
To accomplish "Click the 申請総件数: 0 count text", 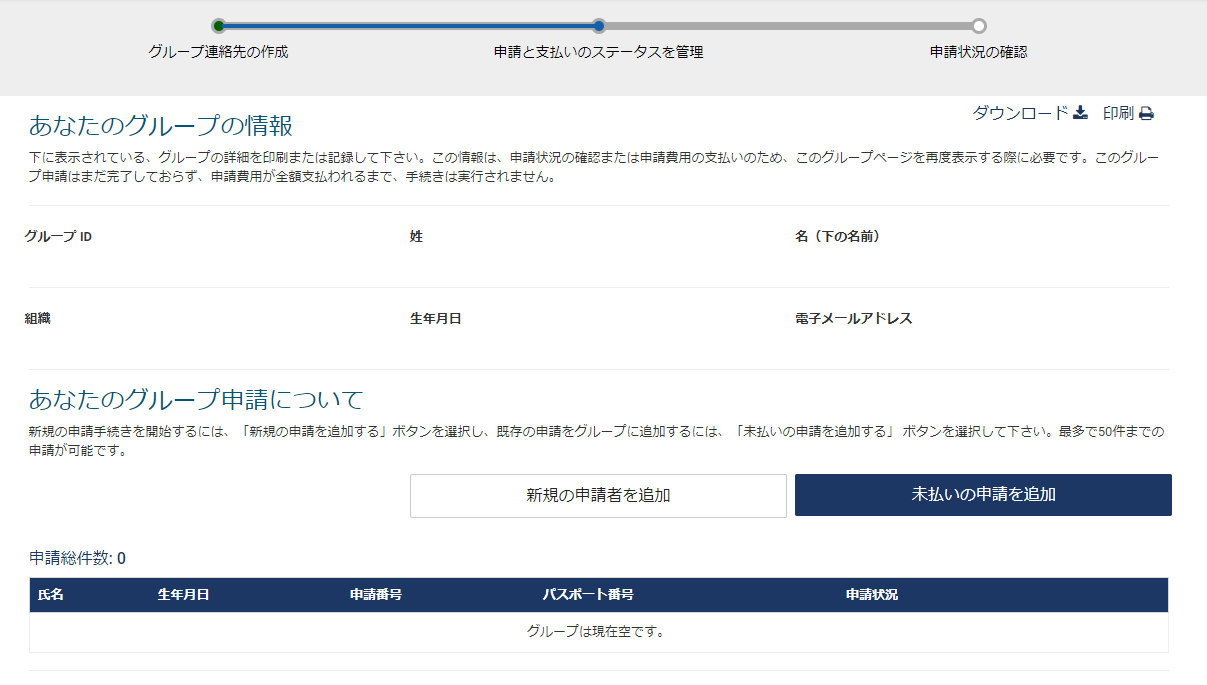I will click(x=77, y=558).
